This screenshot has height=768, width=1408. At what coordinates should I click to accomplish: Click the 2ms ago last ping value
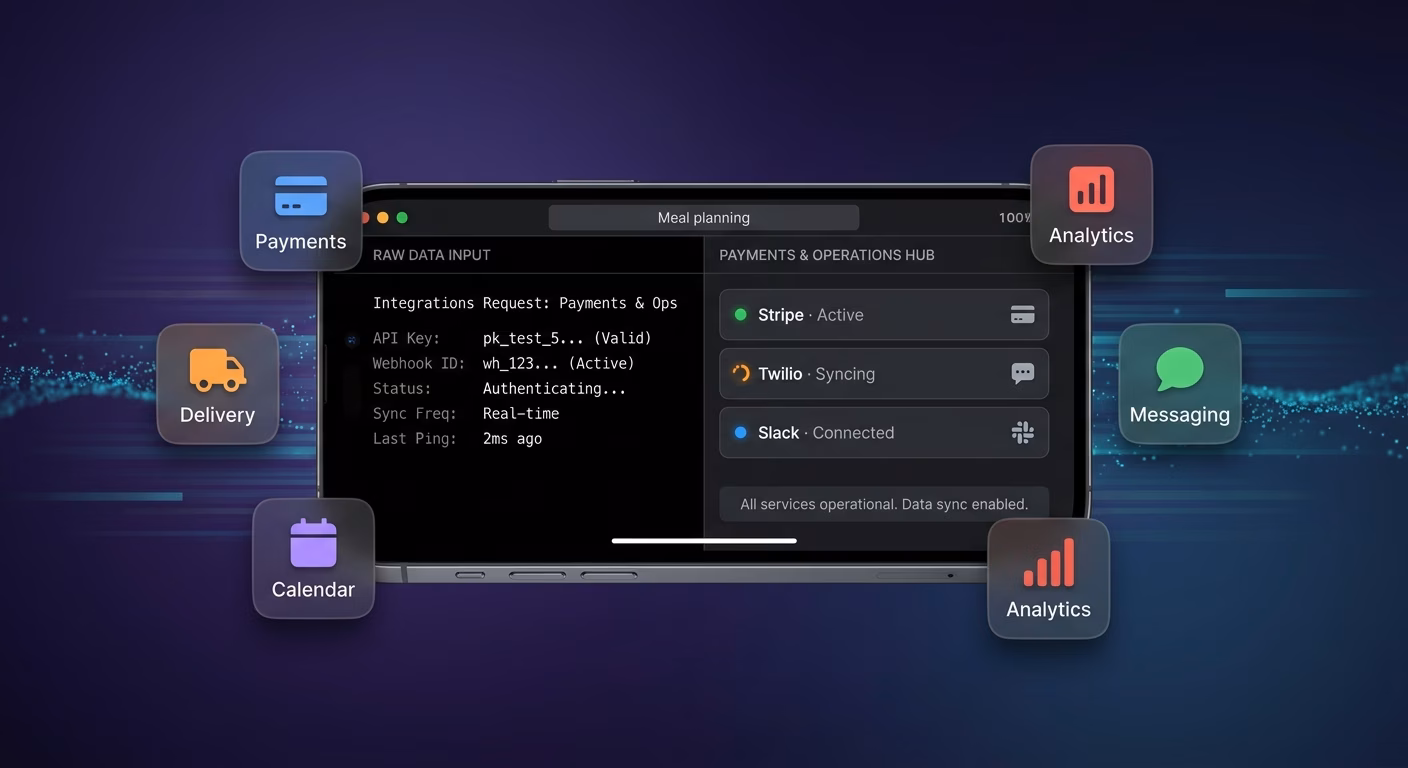(x=513, y=439)
